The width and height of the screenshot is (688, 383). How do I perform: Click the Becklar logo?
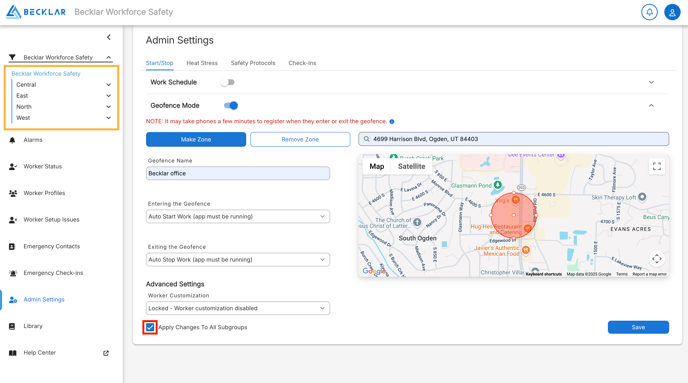tap(36, 12)
